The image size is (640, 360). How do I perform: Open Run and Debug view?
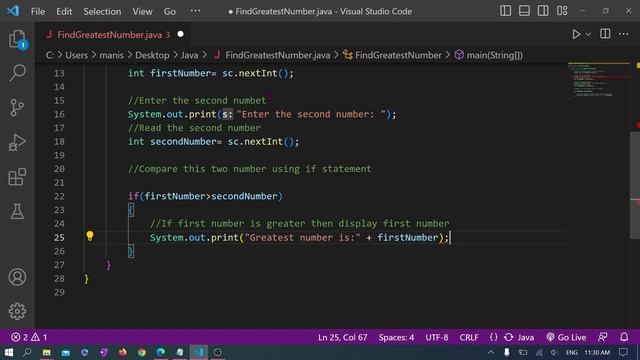click(x=17, y=142)
